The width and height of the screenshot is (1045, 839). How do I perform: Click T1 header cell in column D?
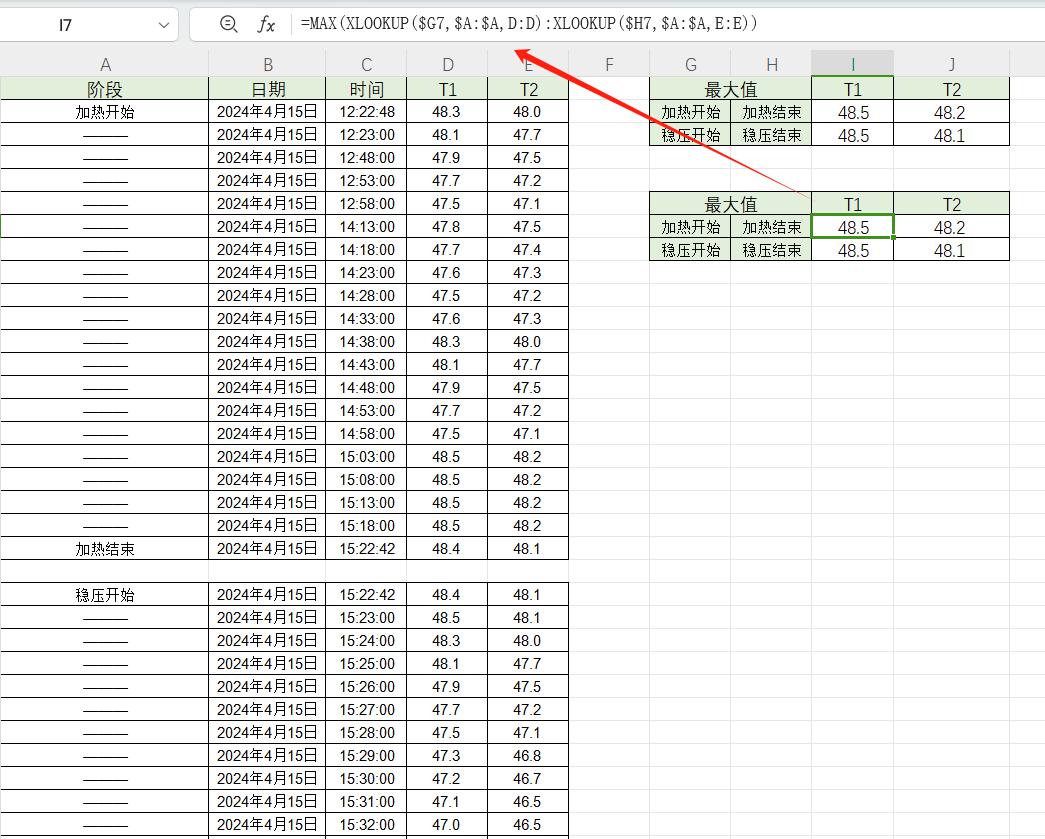[x=447, y=89]
